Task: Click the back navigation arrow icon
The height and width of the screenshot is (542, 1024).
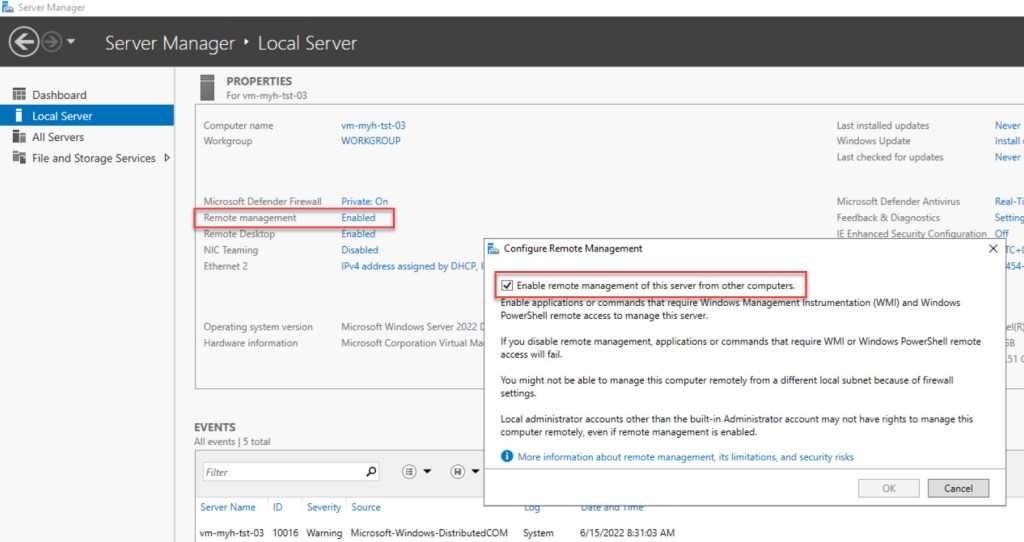Action: point(24,42)
